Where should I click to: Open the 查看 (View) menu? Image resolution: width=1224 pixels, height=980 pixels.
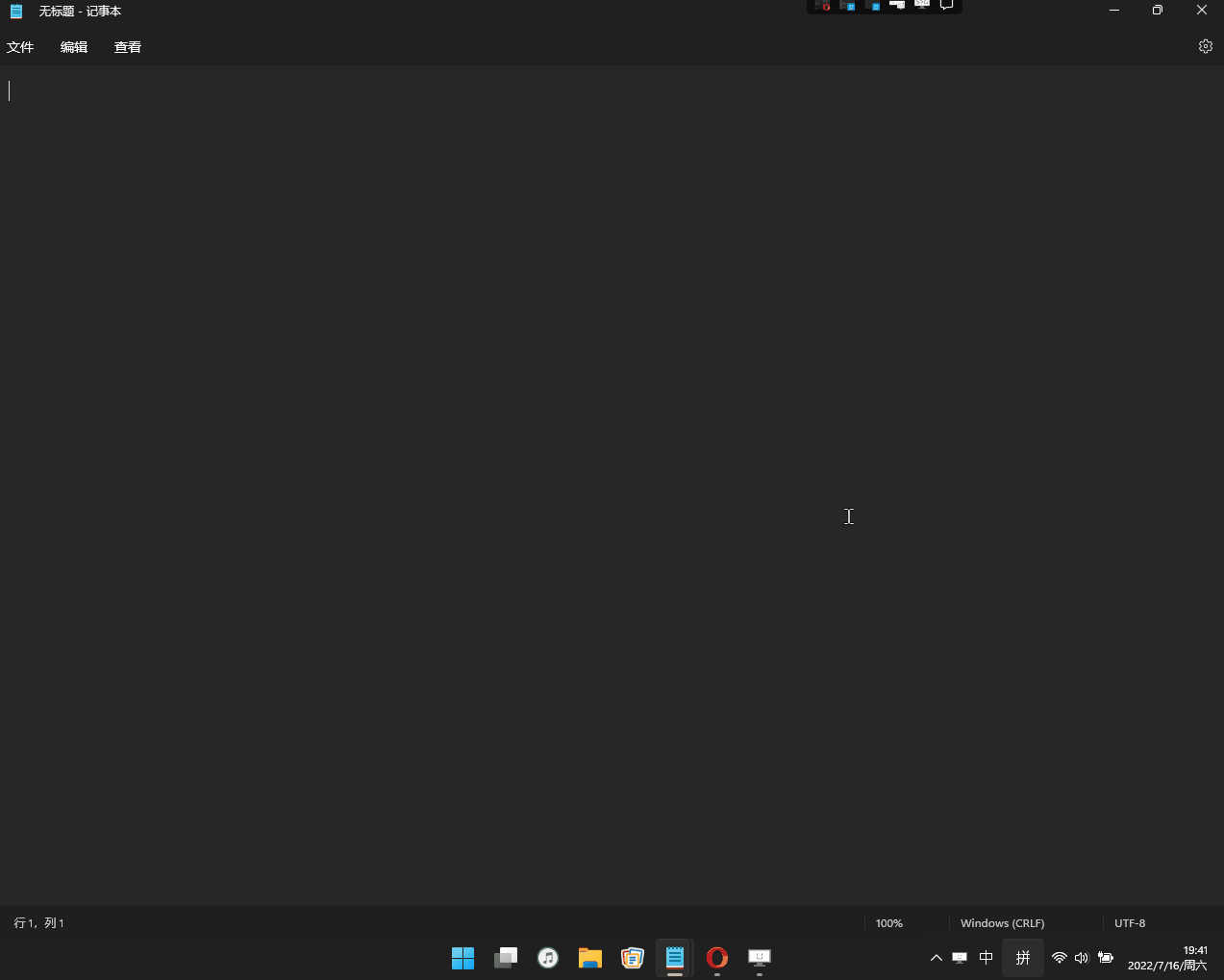tap(128, 47)
